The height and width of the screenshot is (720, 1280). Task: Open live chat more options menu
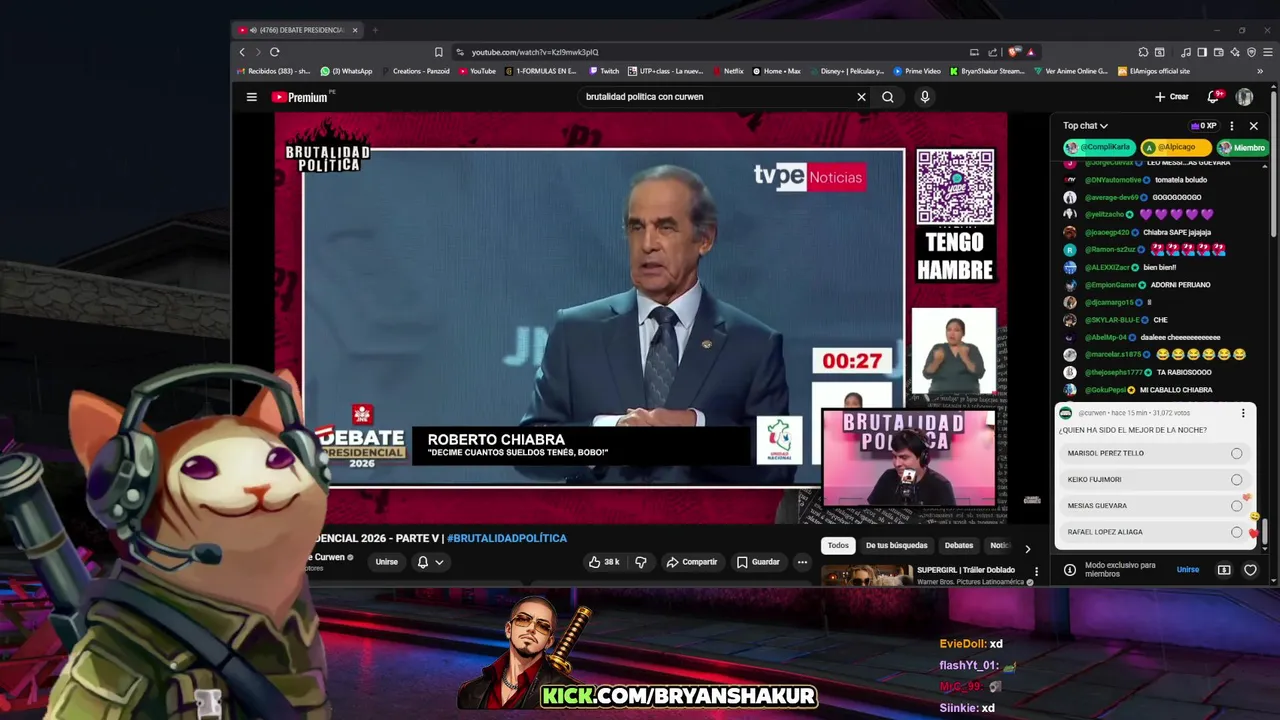(1231, 126)
